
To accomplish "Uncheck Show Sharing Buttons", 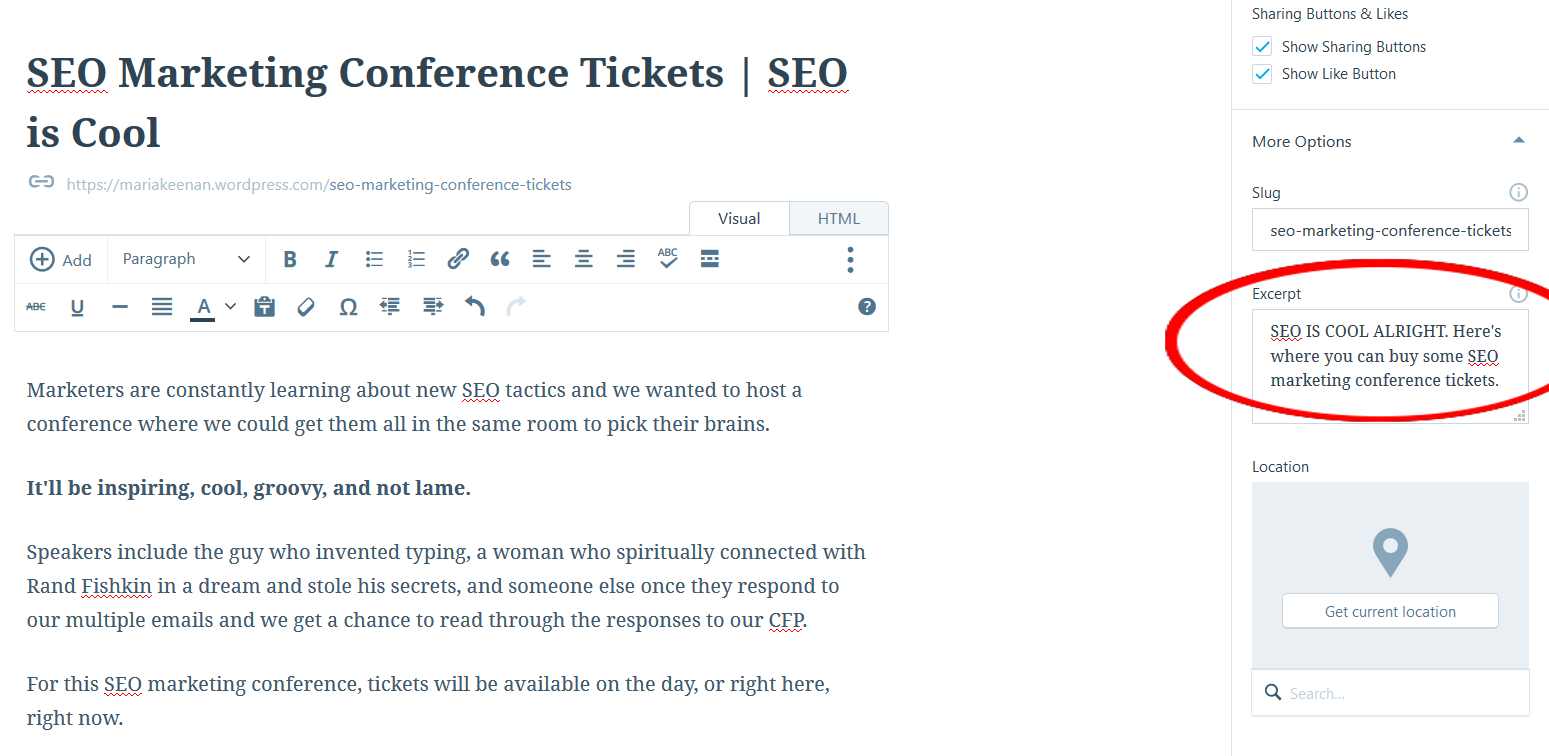I will point(1263,46).
